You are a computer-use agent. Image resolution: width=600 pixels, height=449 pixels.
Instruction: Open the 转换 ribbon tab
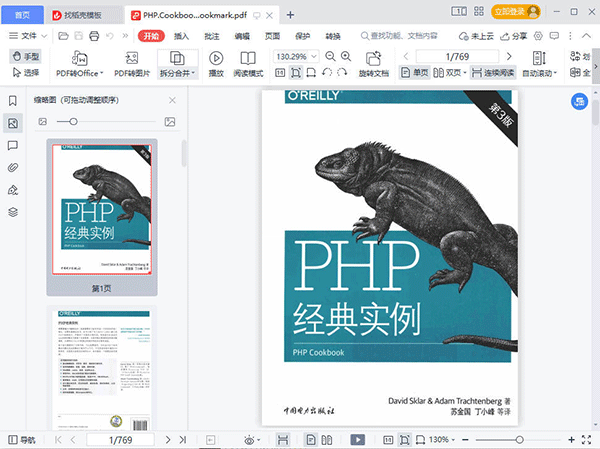point(333,36)
